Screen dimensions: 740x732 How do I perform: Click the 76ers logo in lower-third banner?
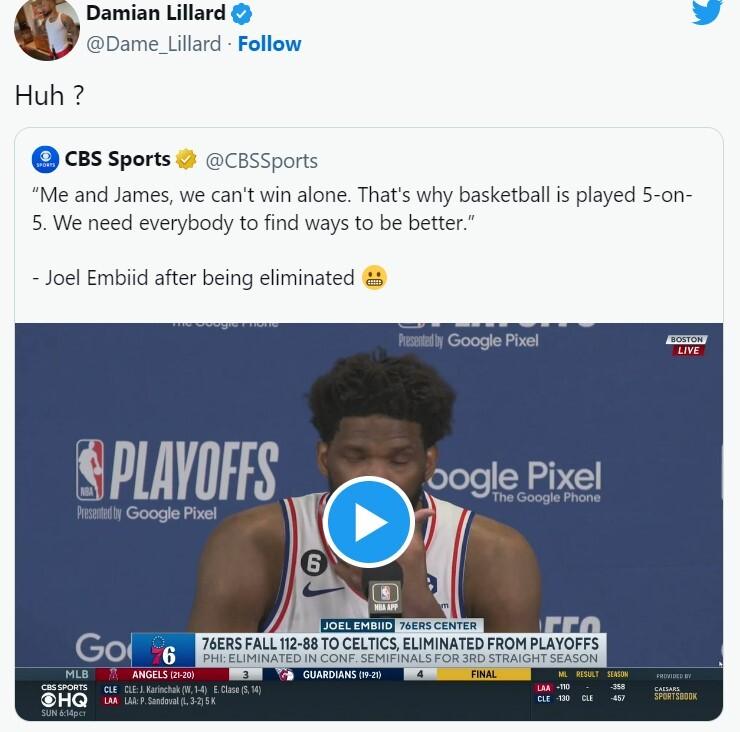[x=163, y=649]
